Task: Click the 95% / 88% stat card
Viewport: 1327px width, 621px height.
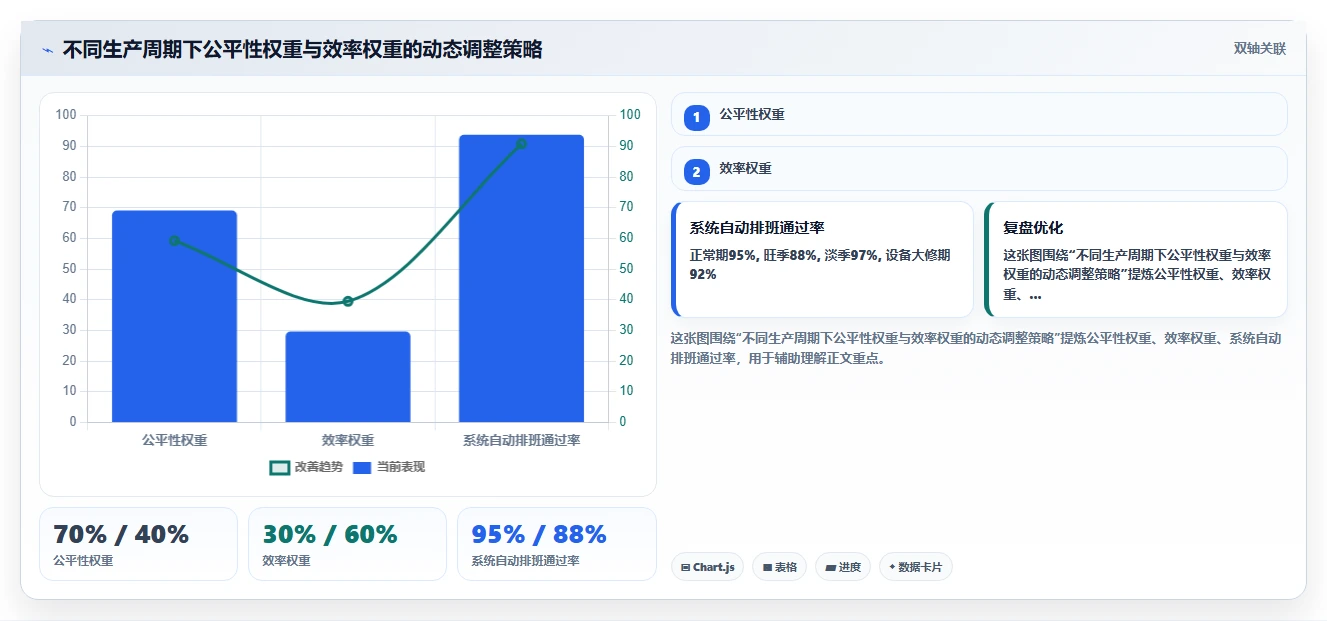Action: [557, 544]
